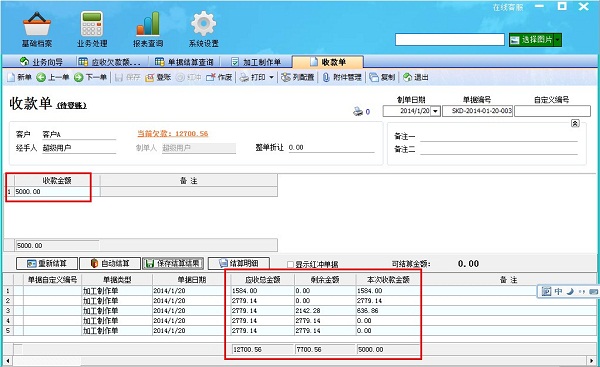Edit the 经手人 field

coord(78,148)
